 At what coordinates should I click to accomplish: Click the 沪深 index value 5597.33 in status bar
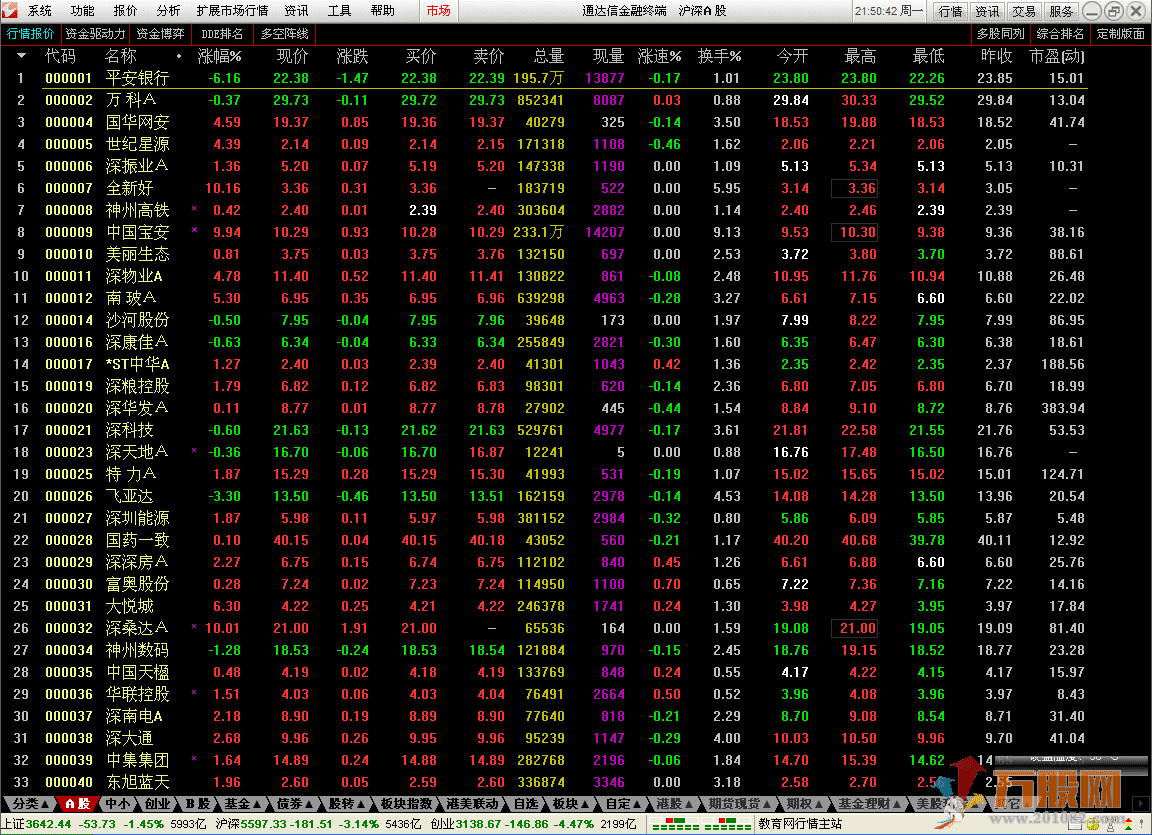coord(262,824)
